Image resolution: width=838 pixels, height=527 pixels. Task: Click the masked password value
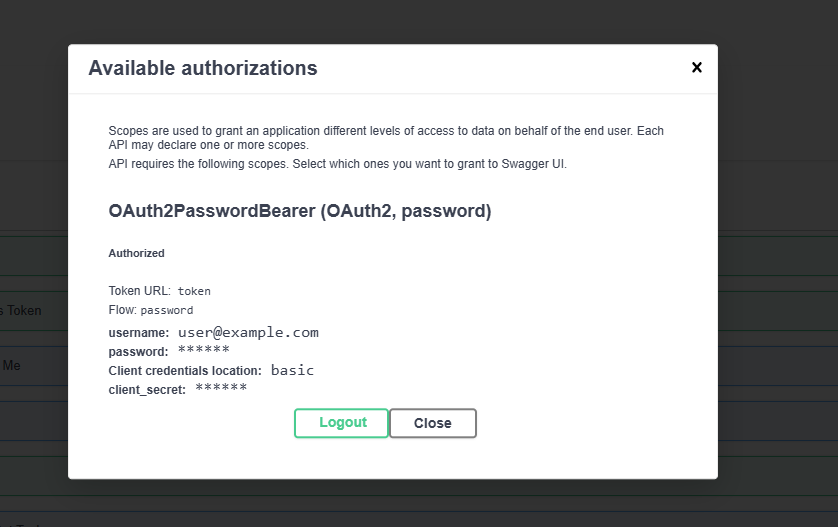point(204,351)
